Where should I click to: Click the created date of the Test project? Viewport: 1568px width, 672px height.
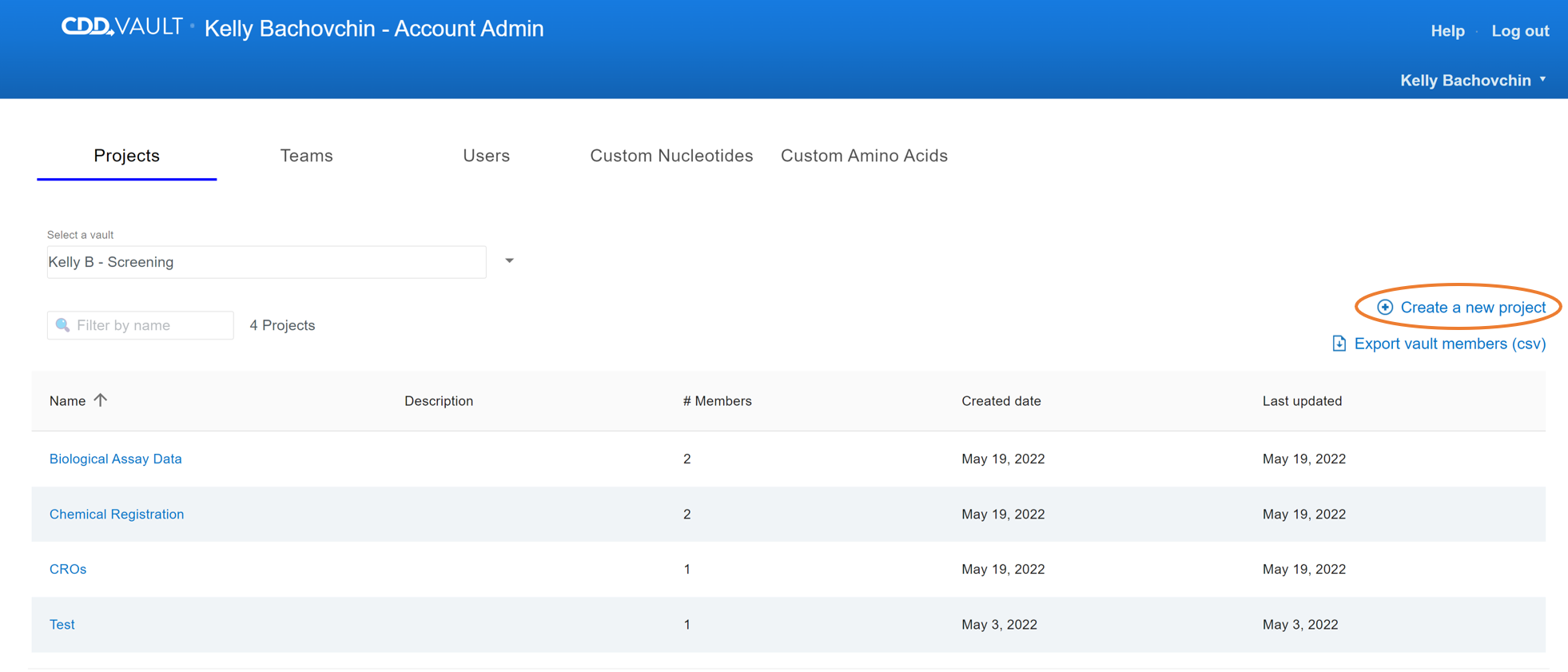pos(1000,624)
